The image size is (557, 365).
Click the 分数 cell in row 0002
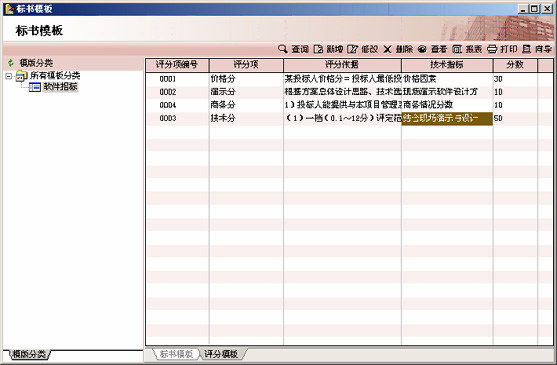[515, 92]
